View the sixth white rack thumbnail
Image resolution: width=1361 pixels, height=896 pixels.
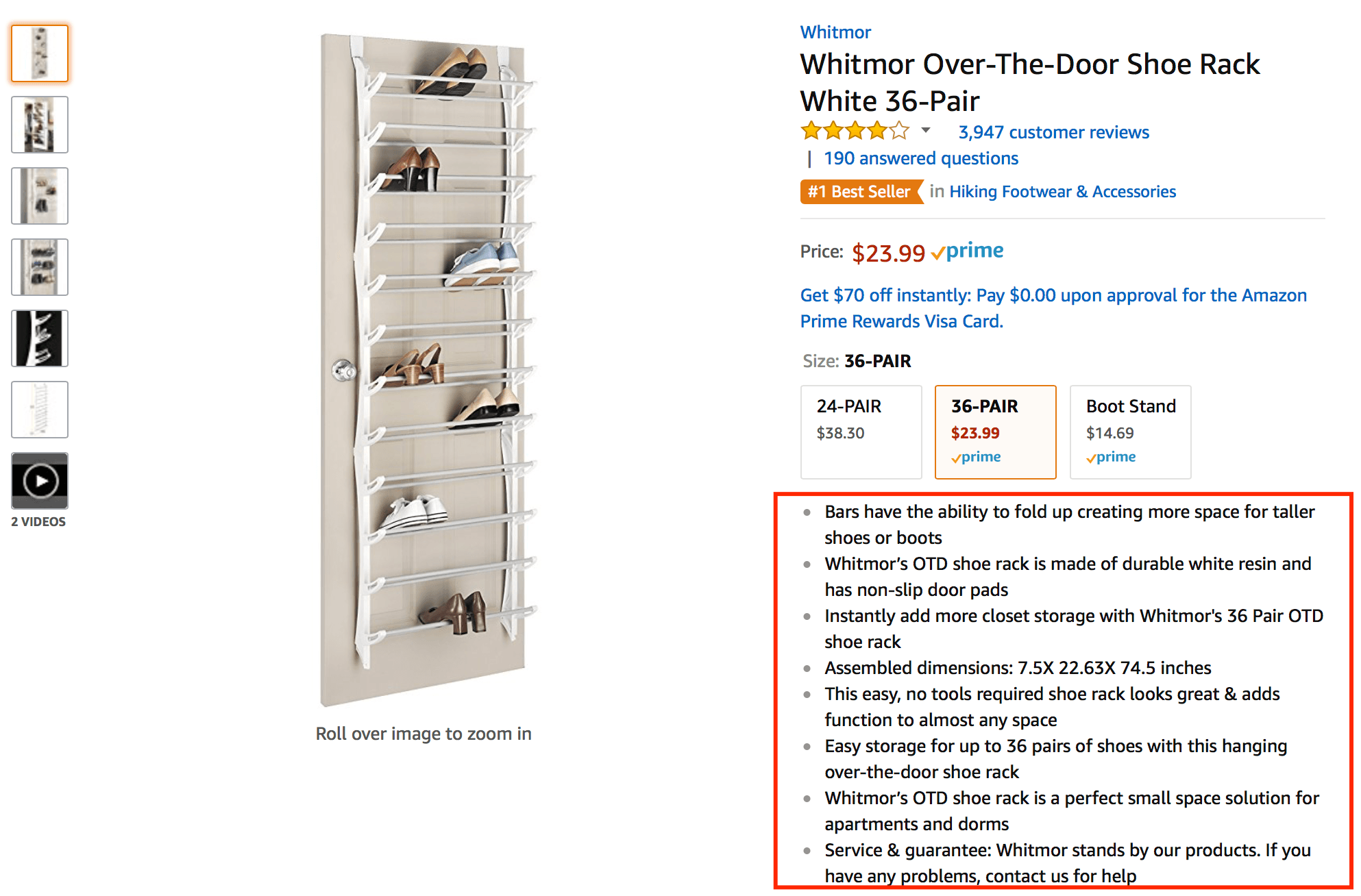(x=40, y=410)
